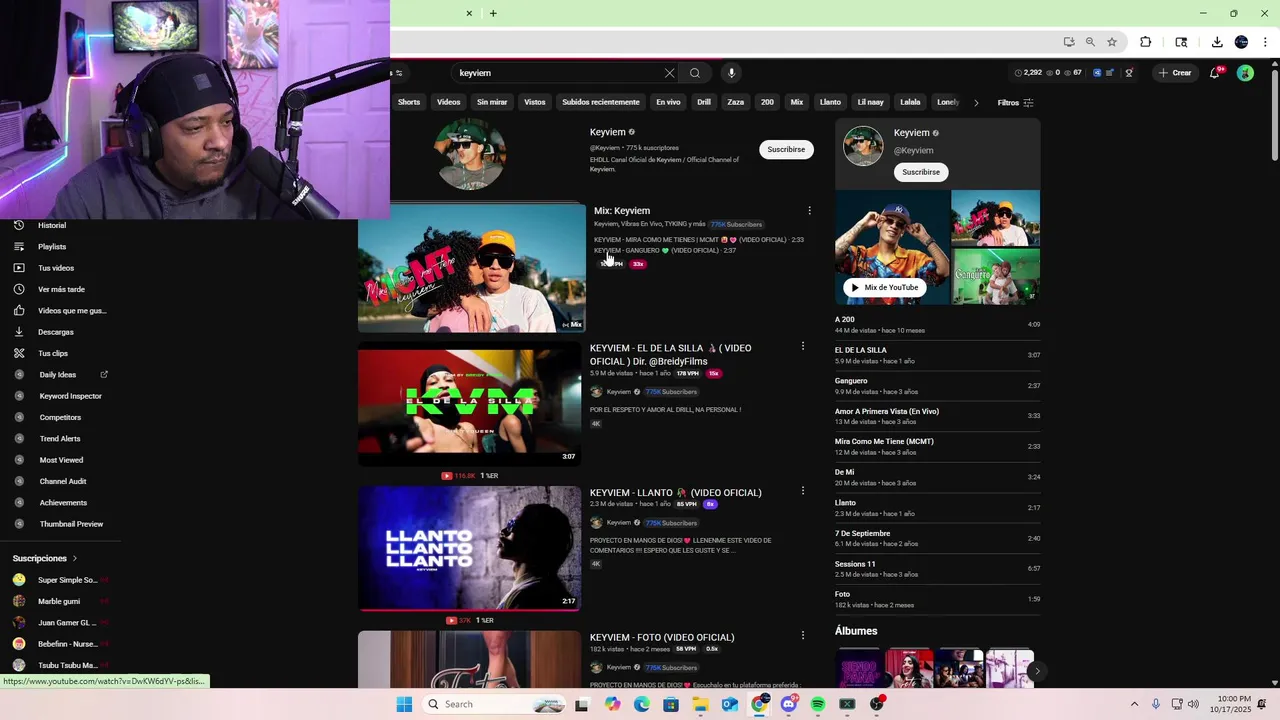This screenshot has width=1280, height=720.
Task: Open the Chrome three-dot menu
Action: pos(1265,42)
